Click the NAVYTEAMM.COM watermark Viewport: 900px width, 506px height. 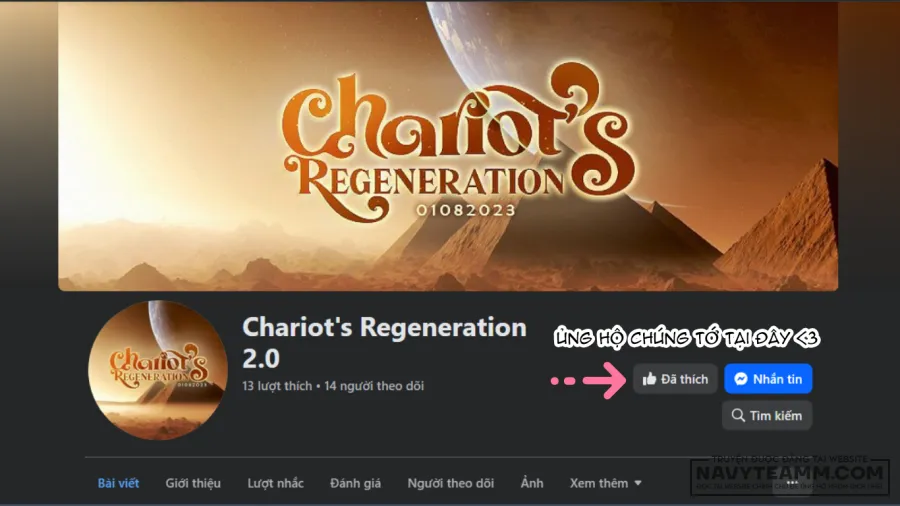790,474
